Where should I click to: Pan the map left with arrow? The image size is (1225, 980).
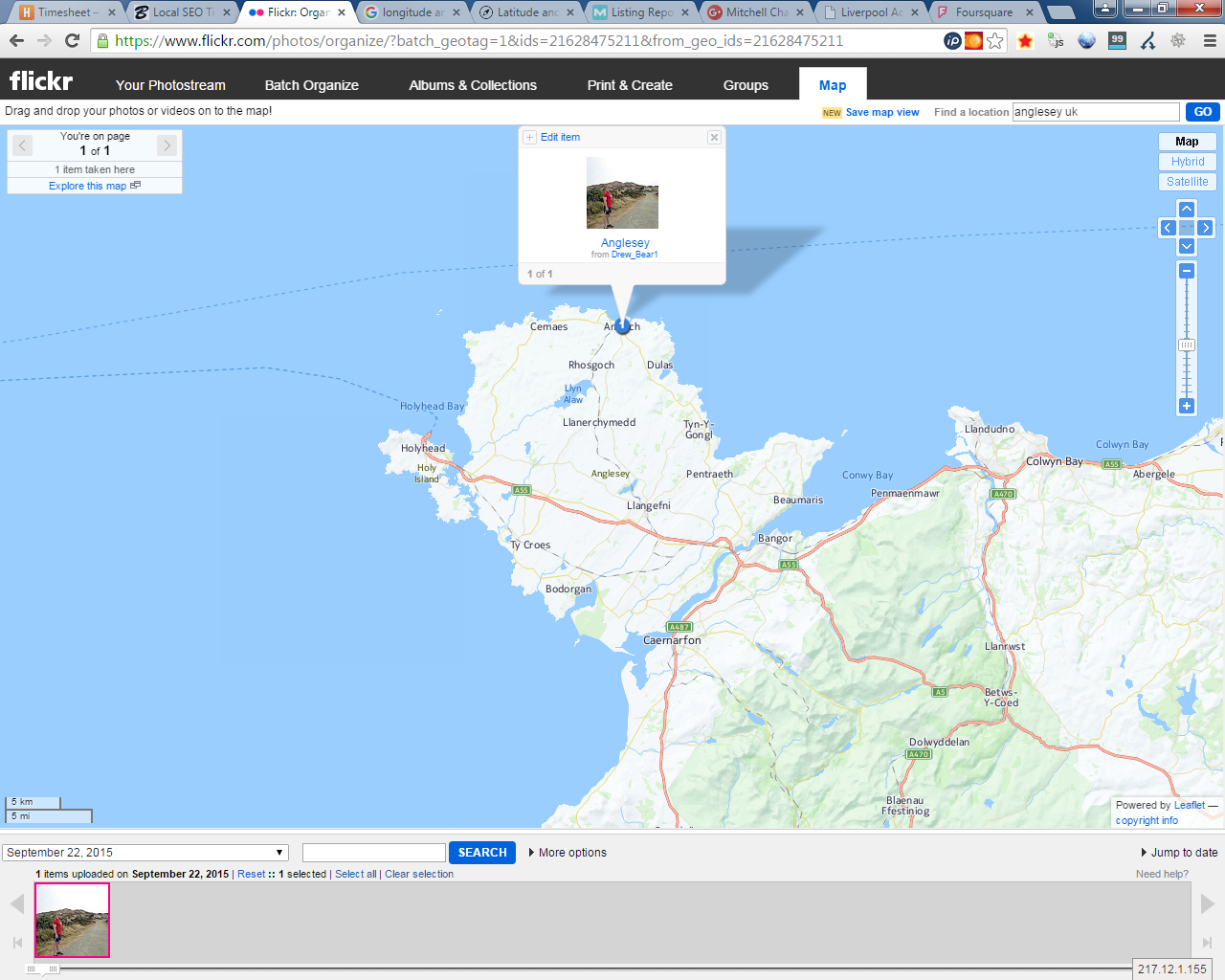[1168, 228]
